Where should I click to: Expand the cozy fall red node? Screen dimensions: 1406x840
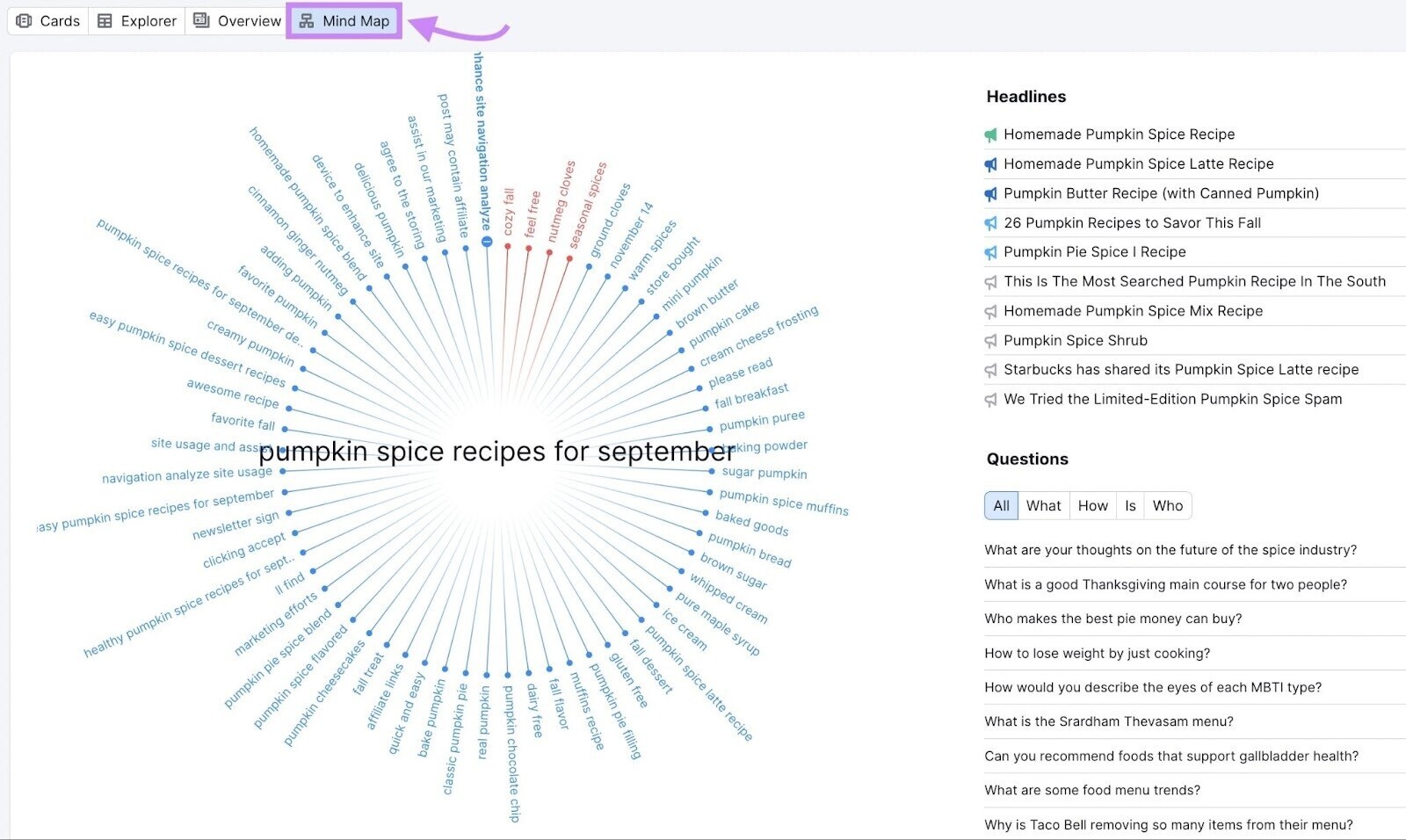(507, 246)
